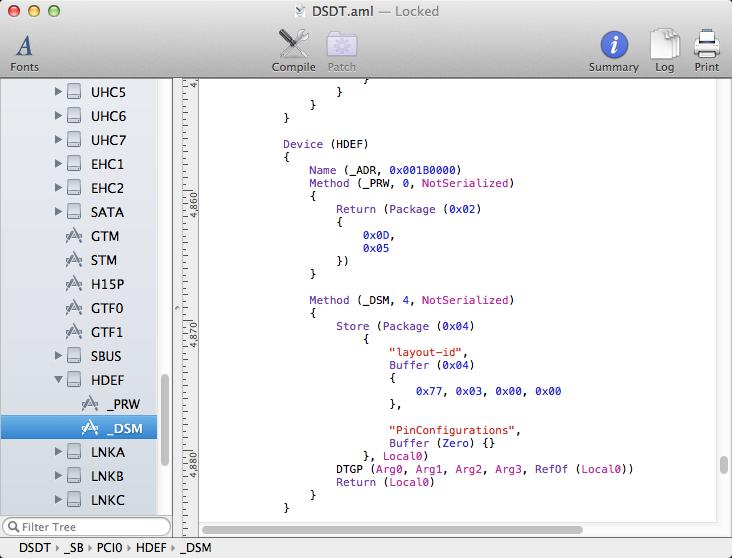732x558 pixels.
Task: Select the _DSM method icon
Action: (90, 428)
